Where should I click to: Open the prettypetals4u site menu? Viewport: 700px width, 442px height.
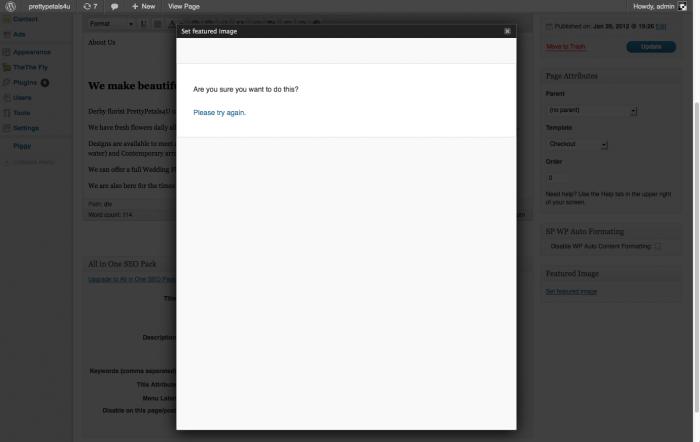click(x=49, y=7)
